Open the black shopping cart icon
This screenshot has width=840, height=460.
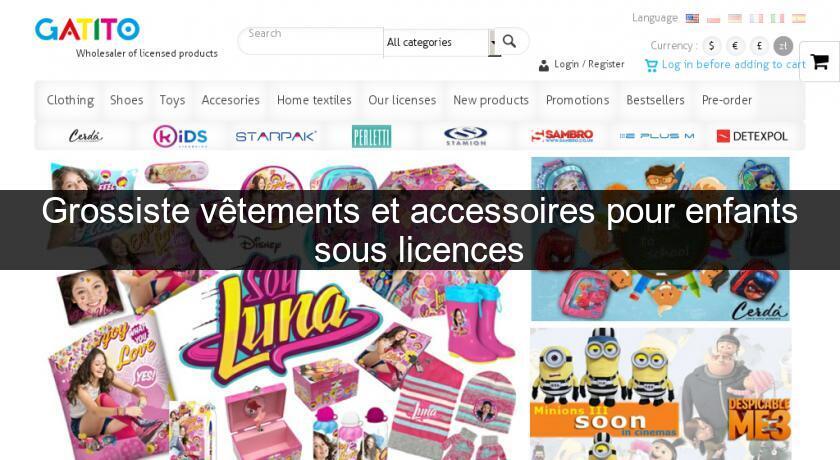pyautogui.click(x=819, y=62)
